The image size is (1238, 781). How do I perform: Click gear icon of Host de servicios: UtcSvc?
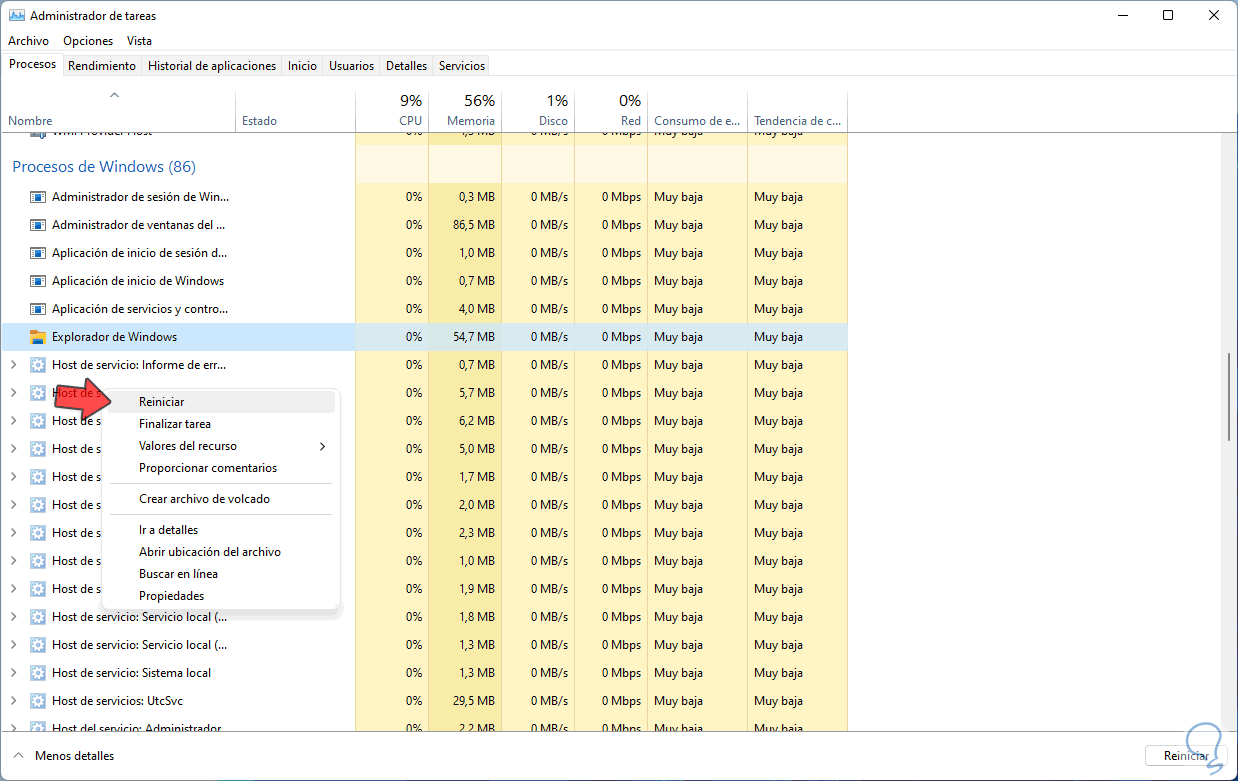click(x=38, y=701)
